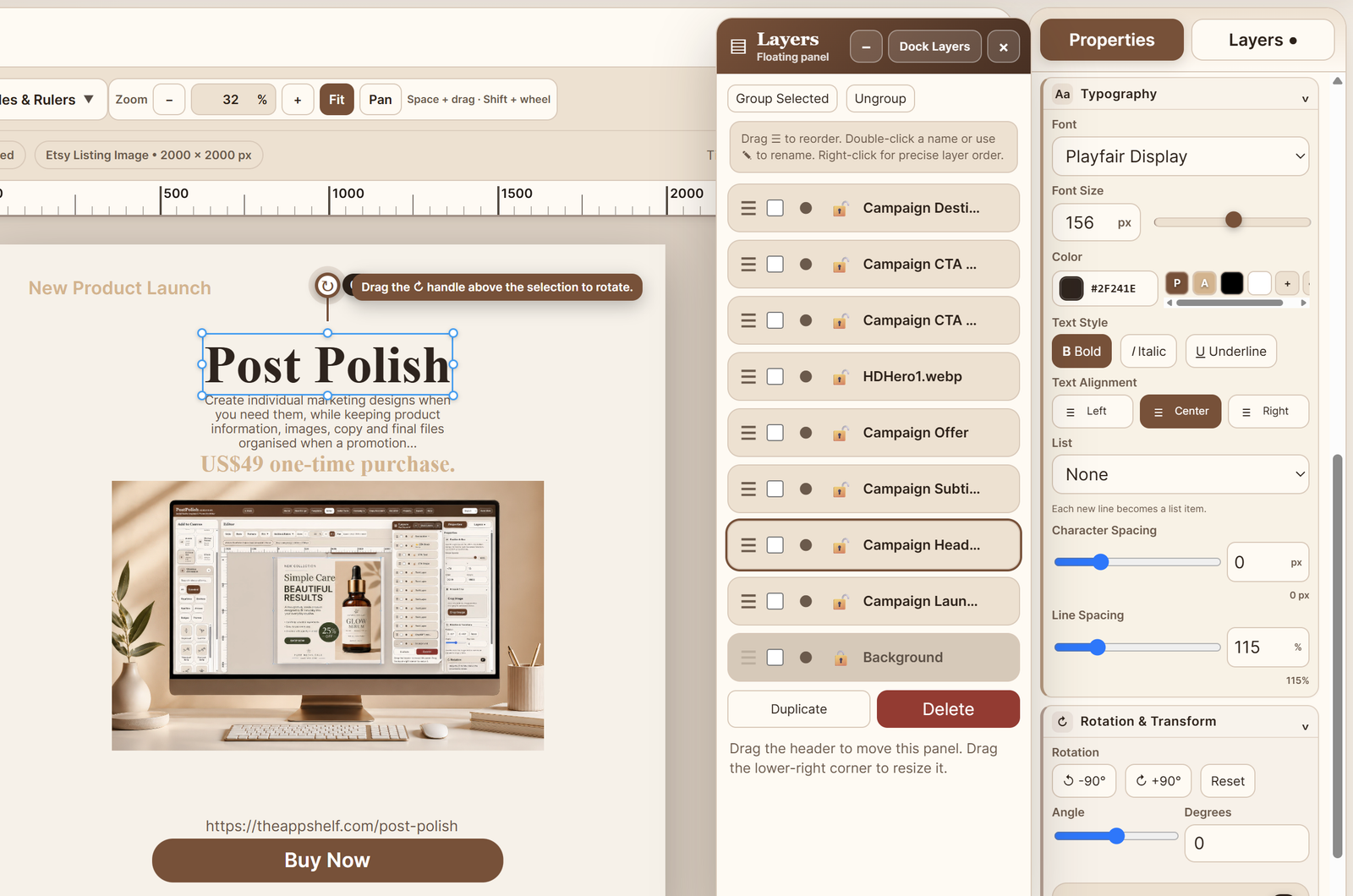The width and height of the screenshot is (1353, 896).
Task: Toggle visibility dot of Campaign Laun... layer
Action: [806, 601]
